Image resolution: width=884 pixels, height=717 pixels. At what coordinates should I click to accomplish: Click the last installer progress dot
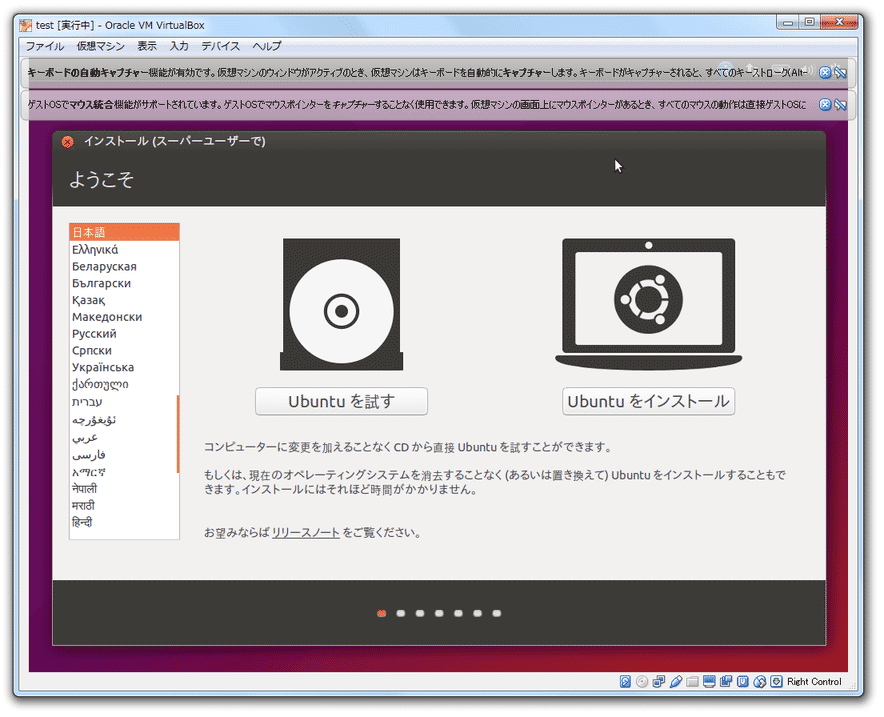coord(497,613)
